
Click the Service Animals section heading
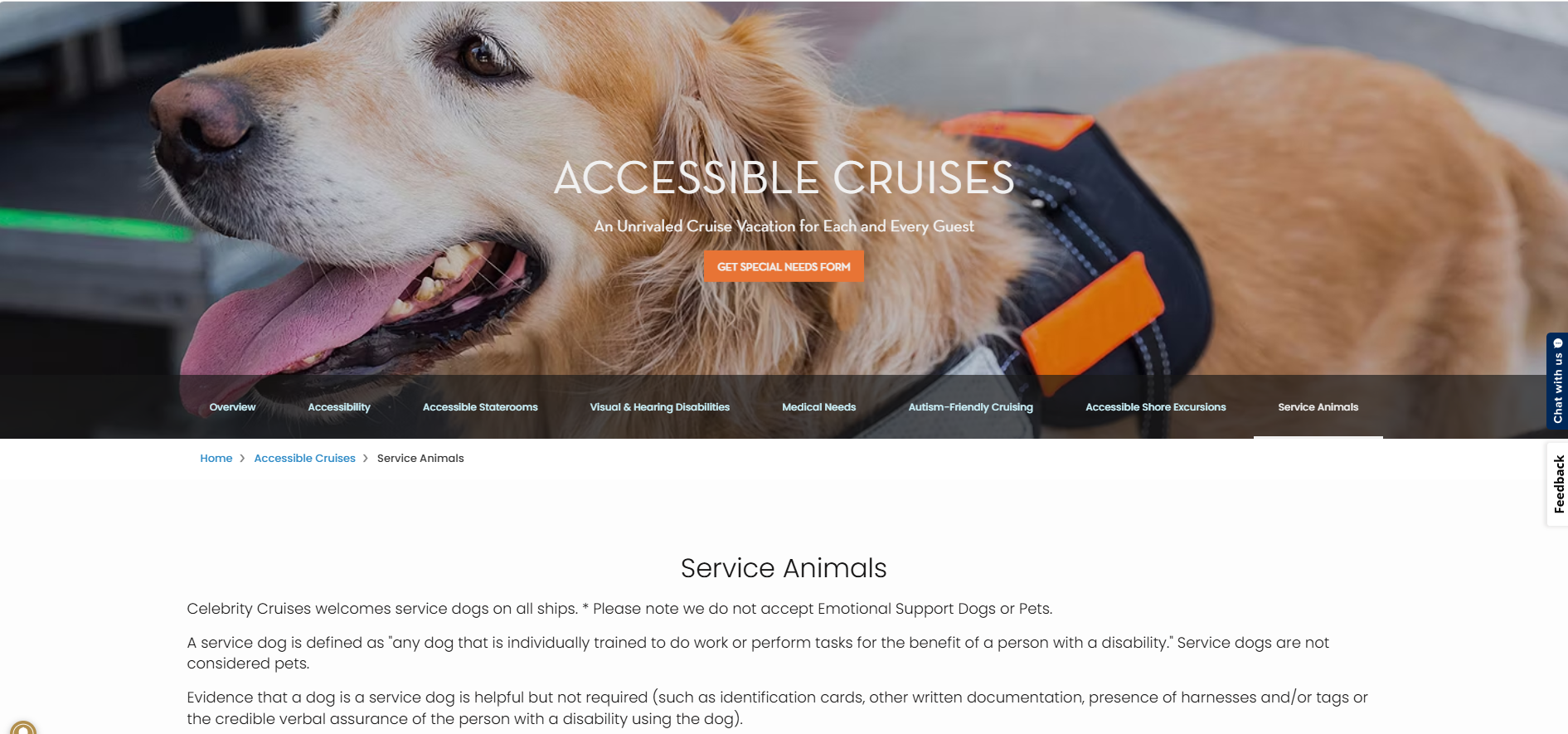click(784, 568)
